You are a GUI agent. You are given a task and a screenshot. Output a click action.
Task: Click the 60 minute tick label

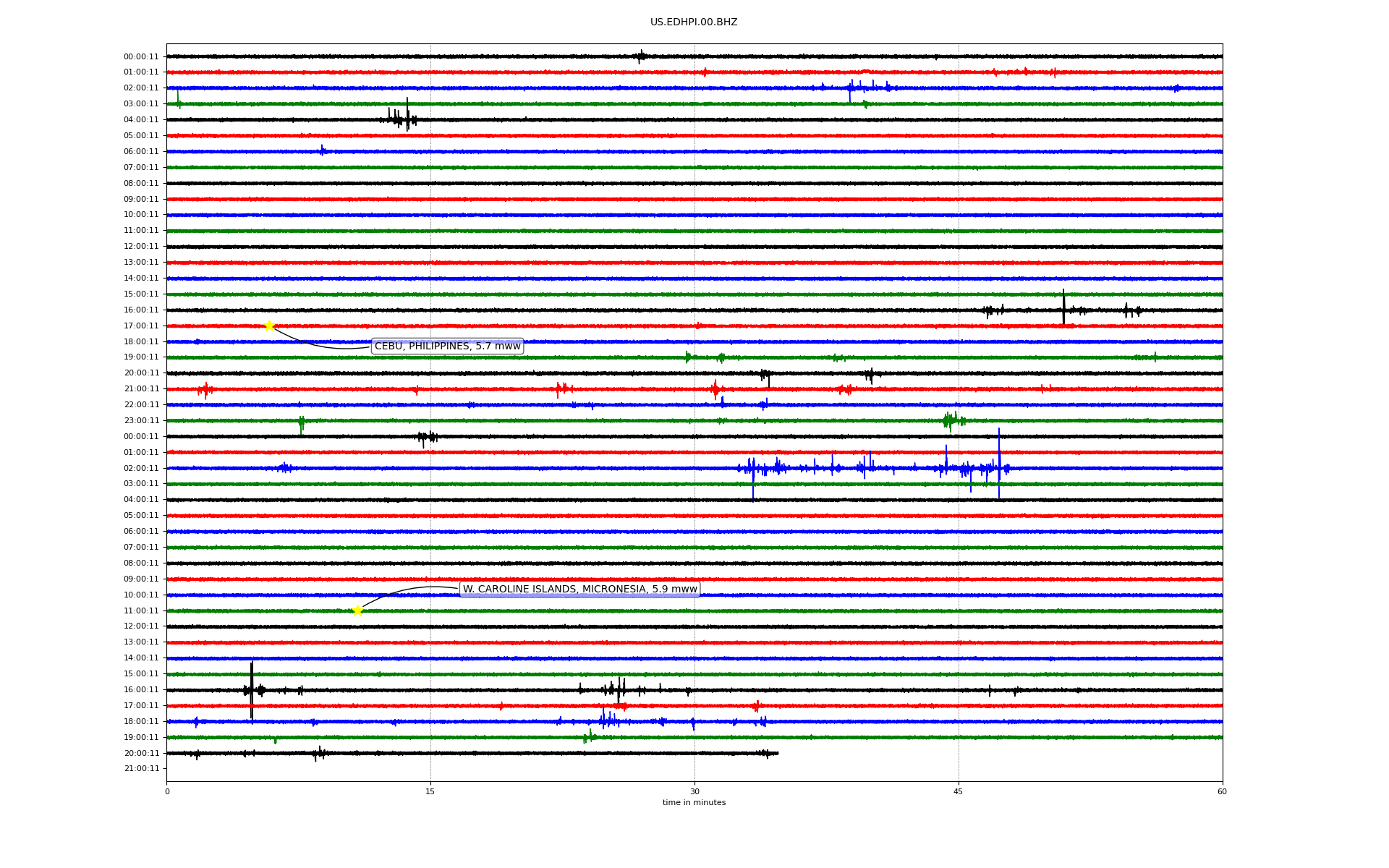click(1221, 792)
